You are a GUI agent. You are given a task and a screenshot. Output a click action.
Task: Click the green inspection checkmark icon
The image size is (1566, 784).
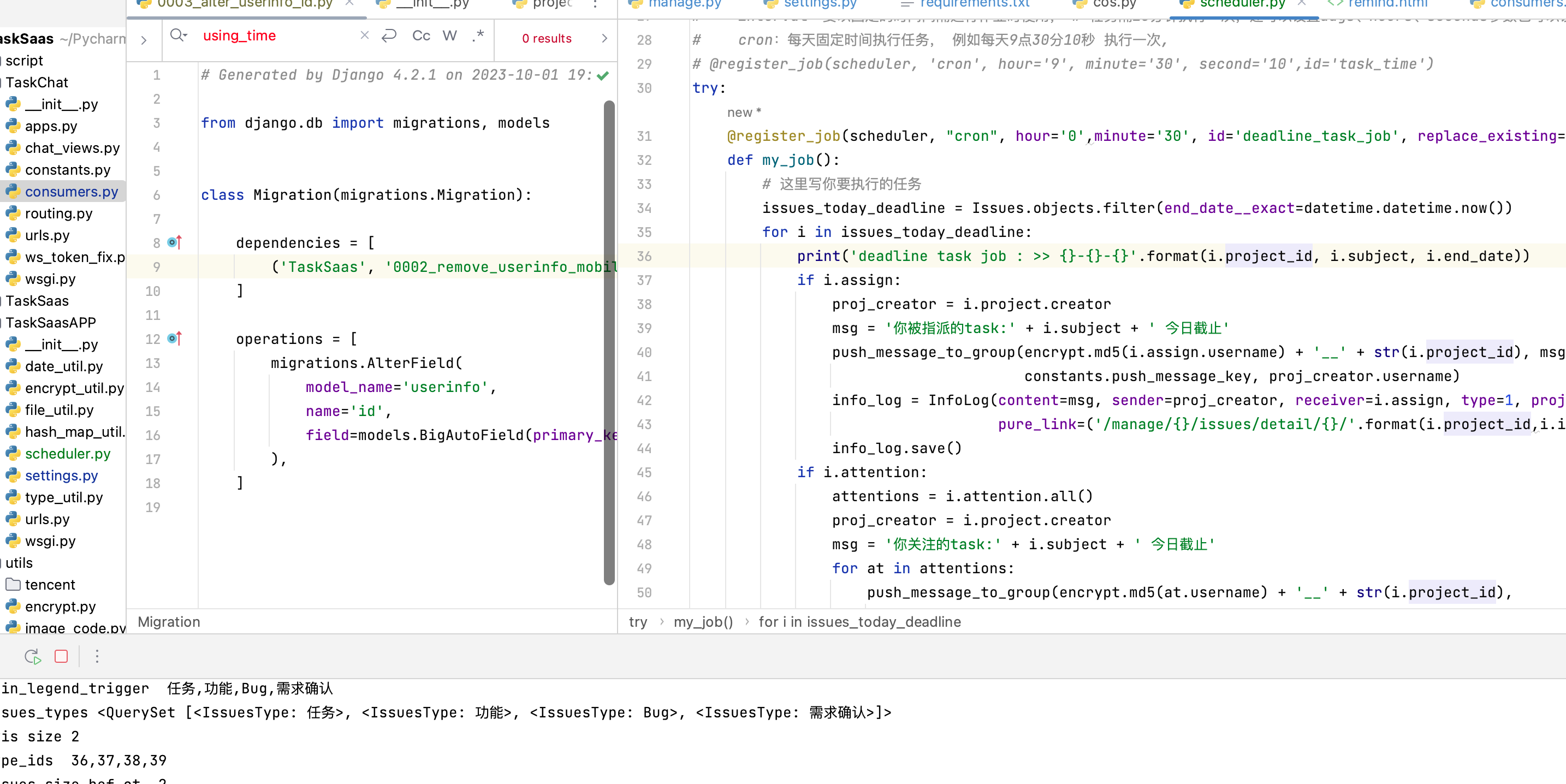click(x=602, y=76)
